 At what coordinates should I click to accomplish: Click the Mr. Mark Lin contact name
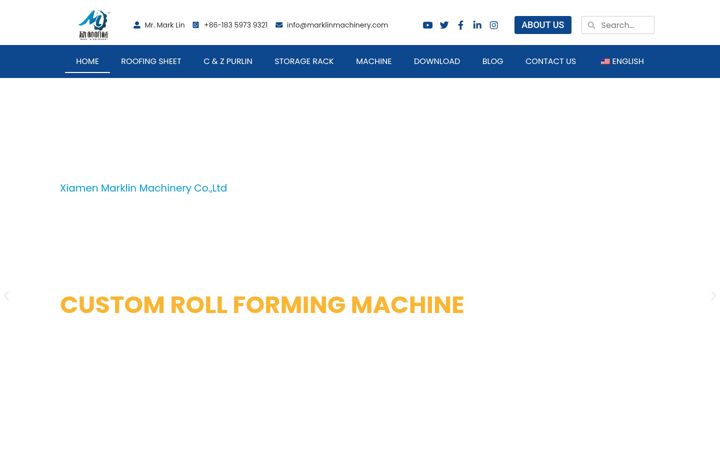[164, 25]
